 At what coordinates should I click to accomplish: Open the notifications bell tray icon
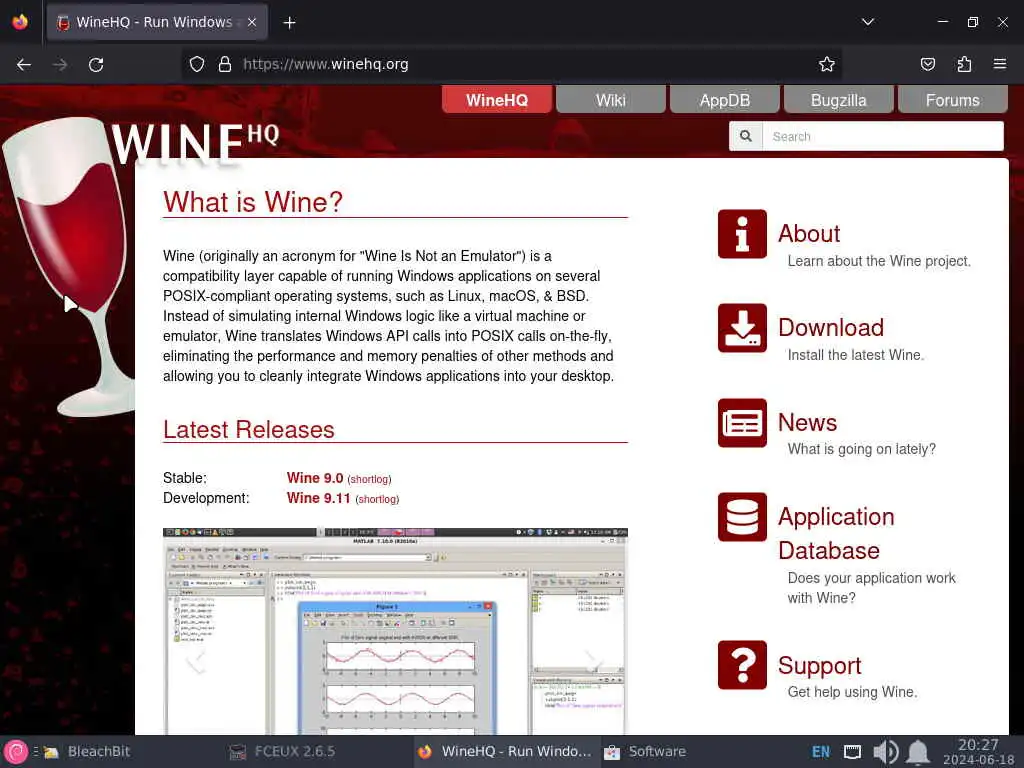(918, 752)
